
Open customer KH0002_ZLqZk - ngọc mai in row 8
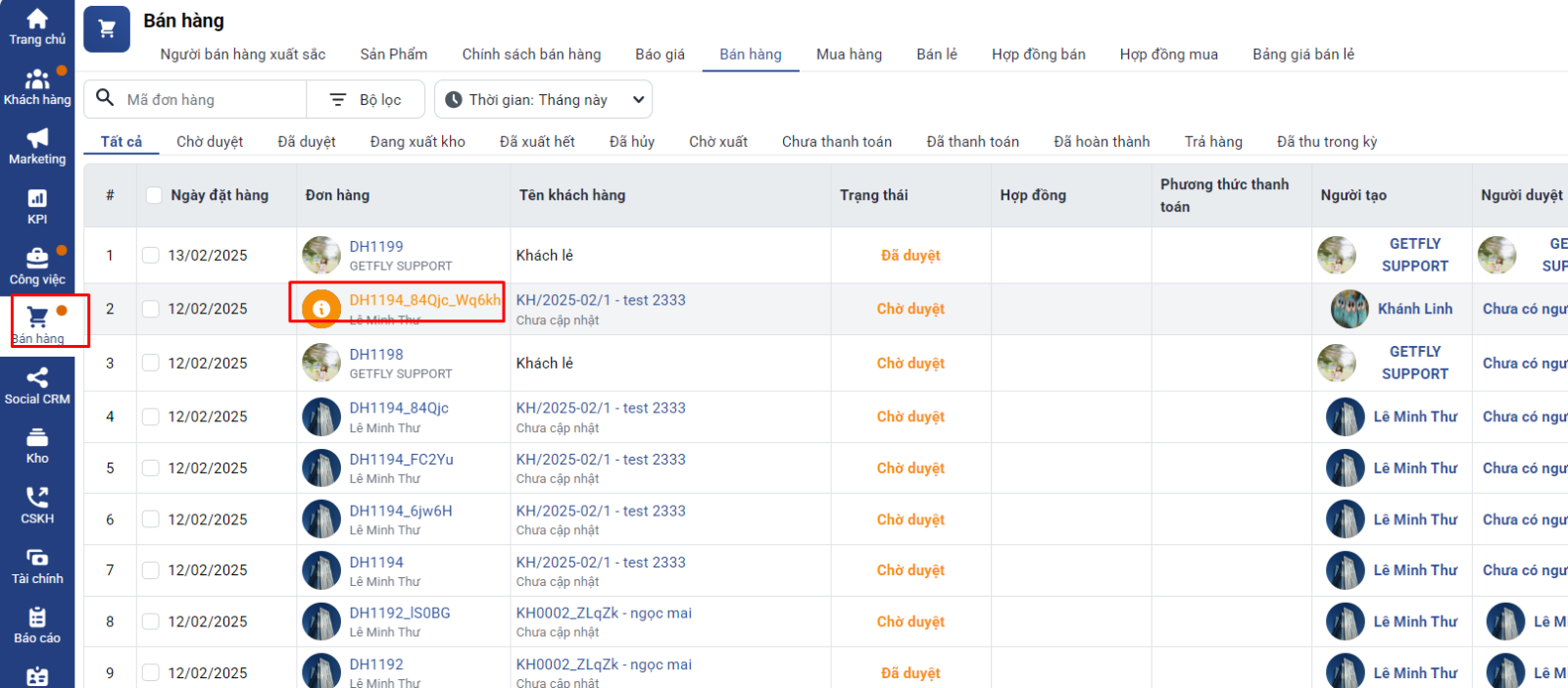pos(604,614)
